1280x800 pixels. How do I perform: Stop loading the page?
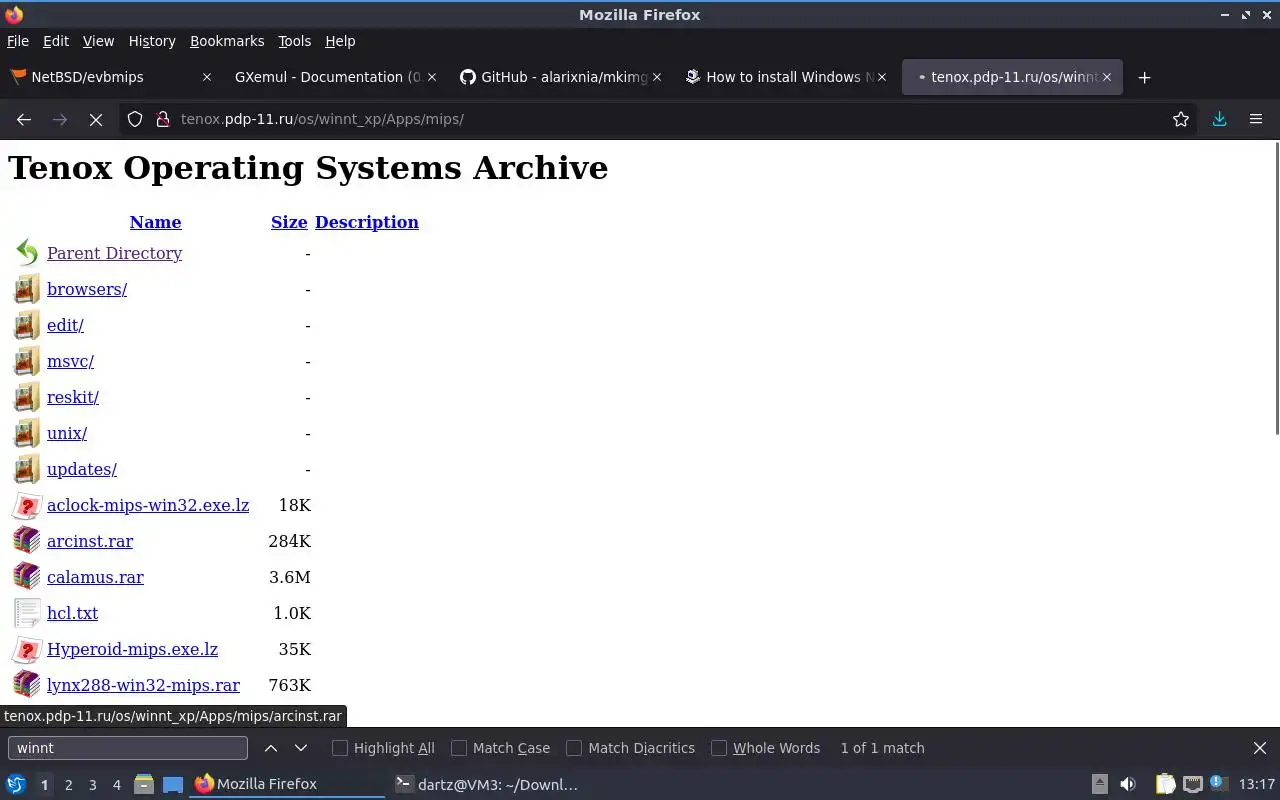96,119
